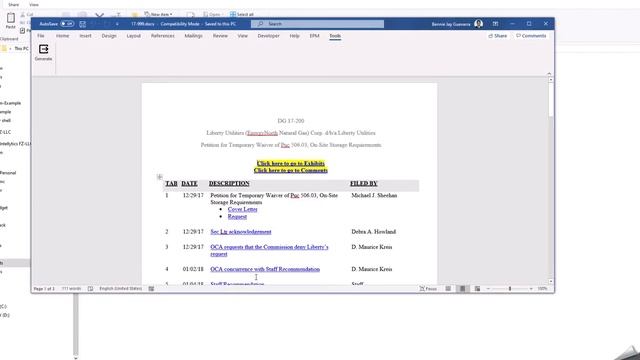Open the Design tab
The image size is (640, 360).
point(109,36)
